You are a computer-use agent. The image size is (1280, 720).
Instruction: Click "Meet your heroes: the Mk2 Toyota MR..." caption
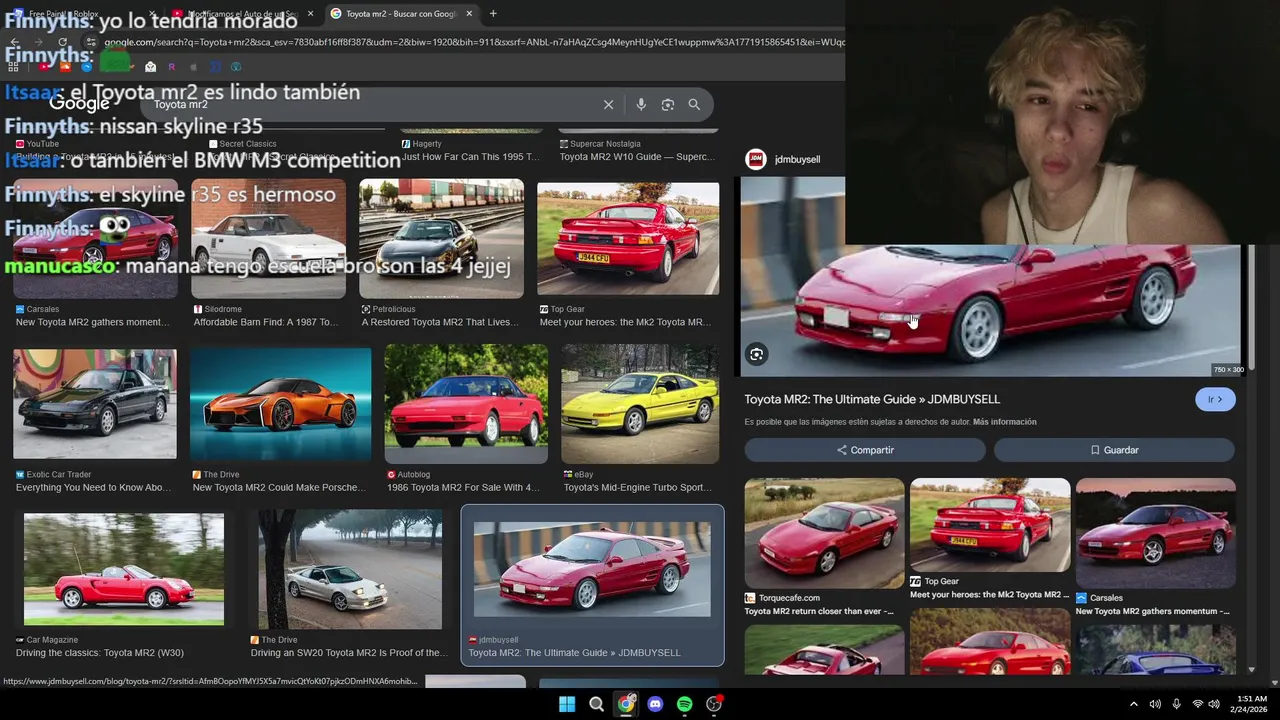tap(625, 323)
